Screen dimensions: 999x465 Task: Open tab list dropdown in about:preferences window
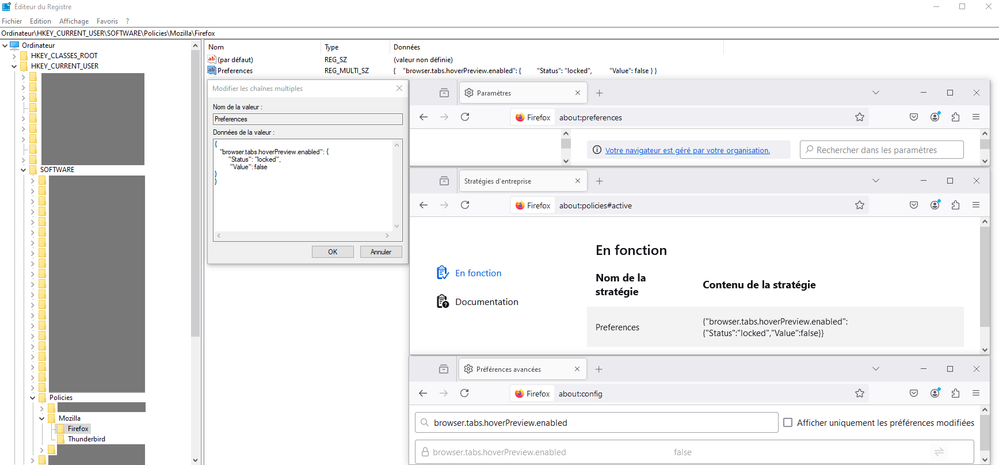[x=875, y=93]
